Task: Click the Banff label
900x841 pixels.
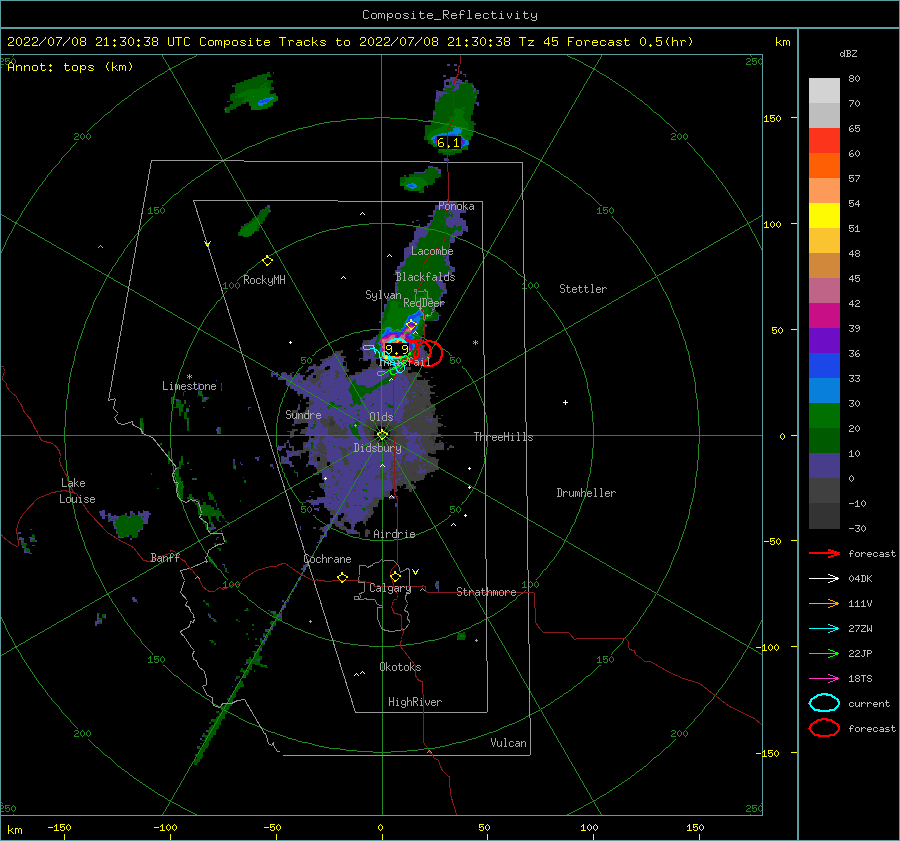Action: tap(165, 557)
